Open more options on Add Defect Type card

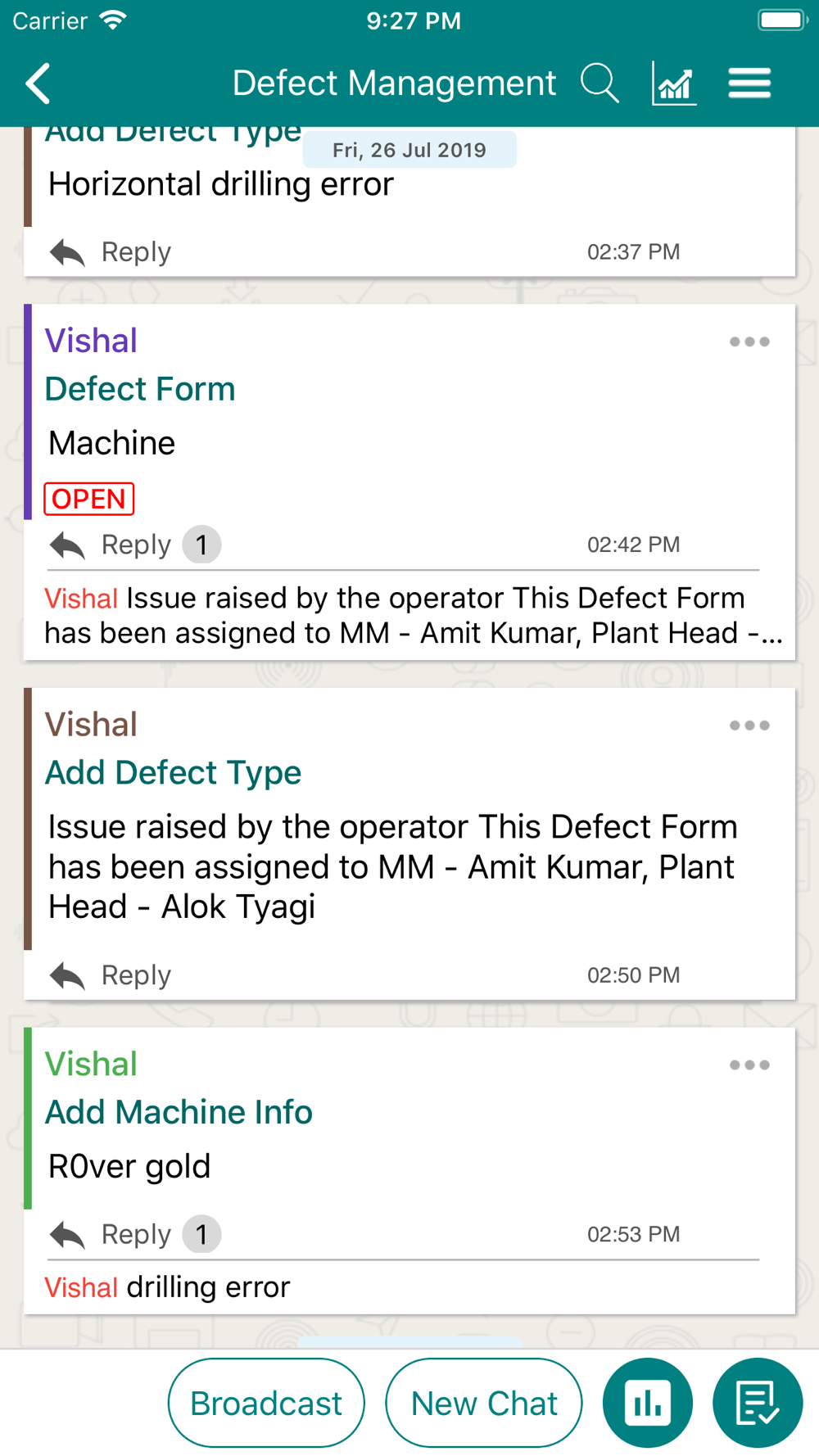(749, 726)
